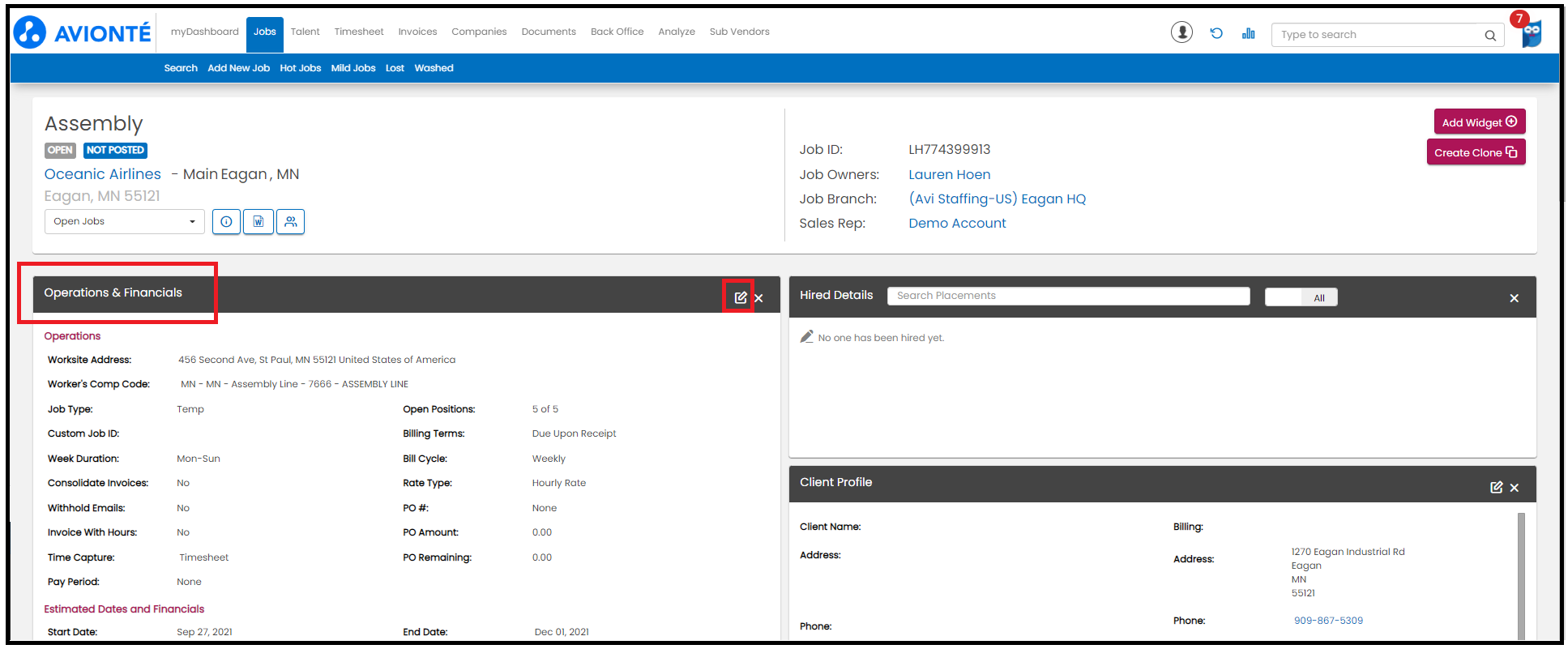This screenshot has height=649, width=1568.
Task: Open job owner Lauren Hoen
Action: [950, 174]
